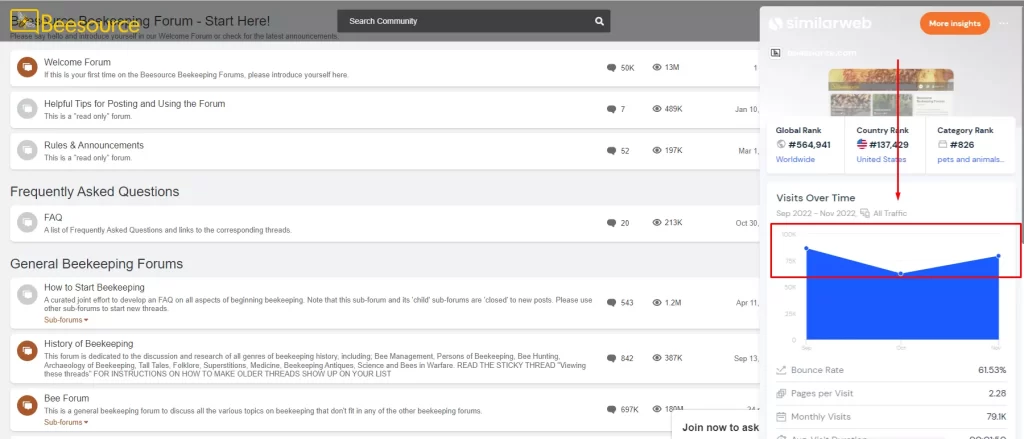The height and width of the screenshot is (439, 1024).
Task: Click the History of Beekeeping 387K views
Action: pos(674,358)
